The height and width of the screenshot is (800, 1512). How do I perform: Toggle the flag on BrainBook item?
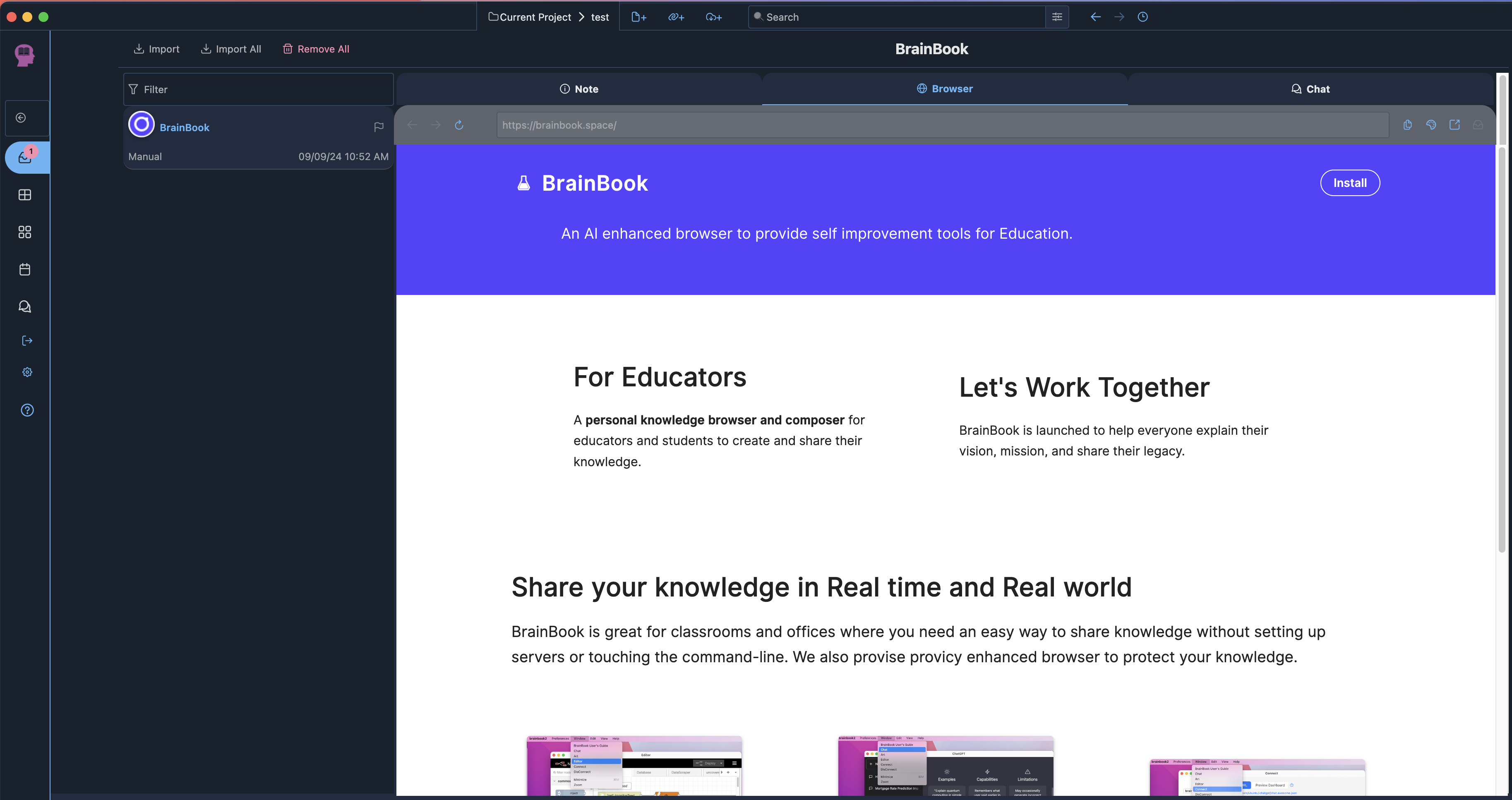[x=379, y=127]
